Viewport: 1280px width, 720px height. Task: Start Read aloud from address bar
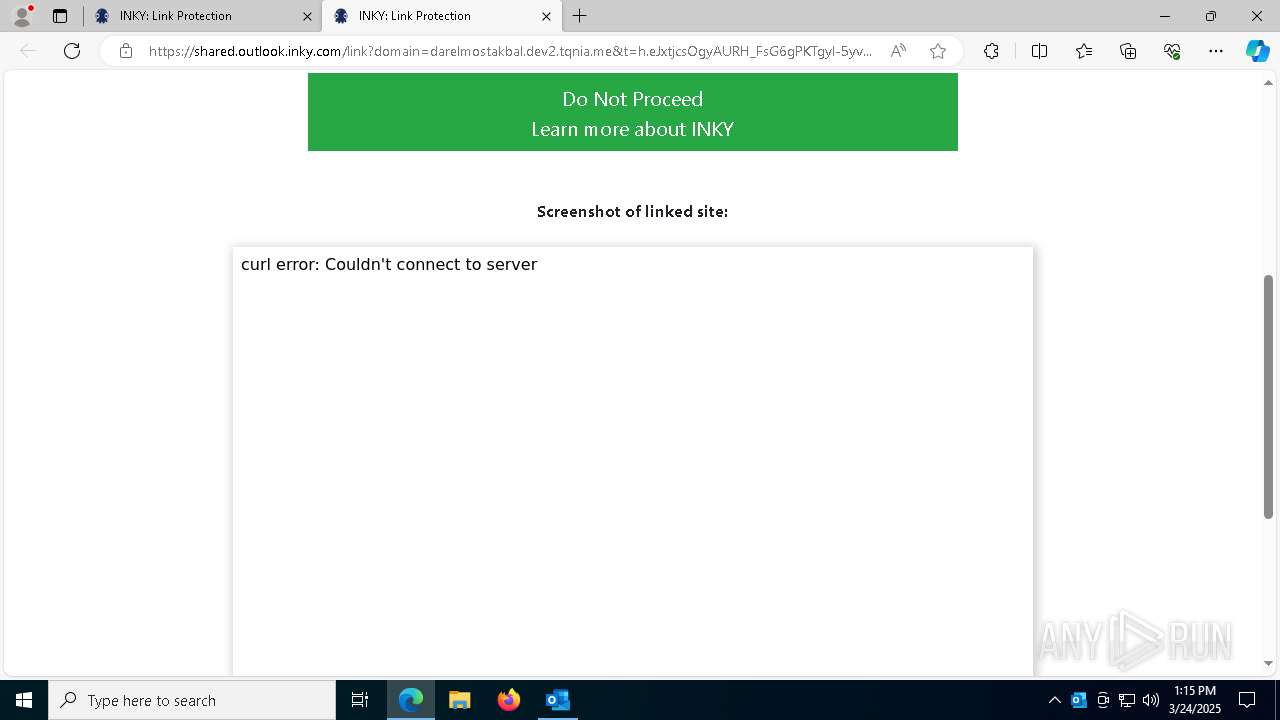(x=898, y=51)
